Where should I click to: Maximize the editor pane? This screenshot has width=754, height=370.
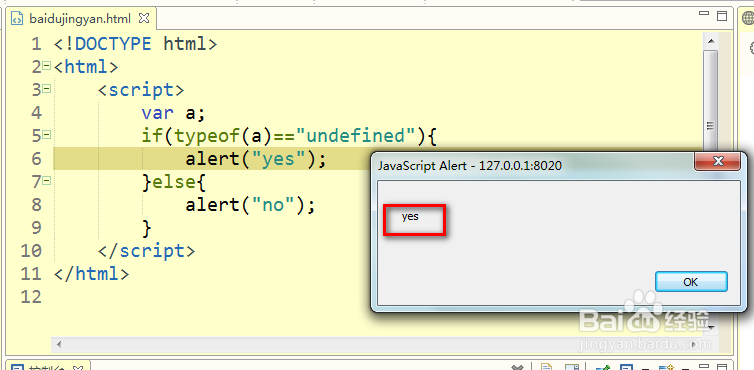722,16
